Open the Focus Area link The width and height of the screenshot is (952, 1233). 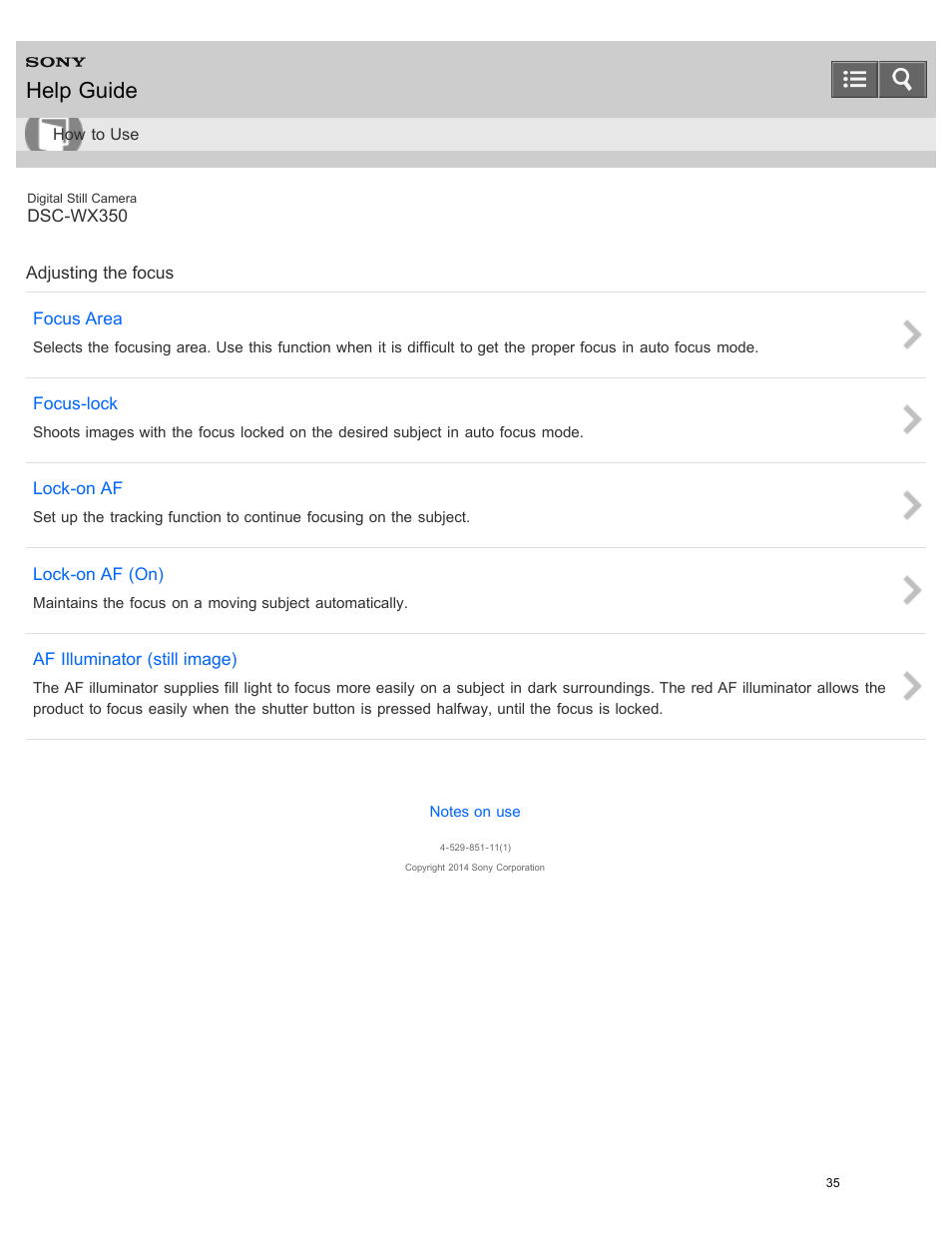78,318
